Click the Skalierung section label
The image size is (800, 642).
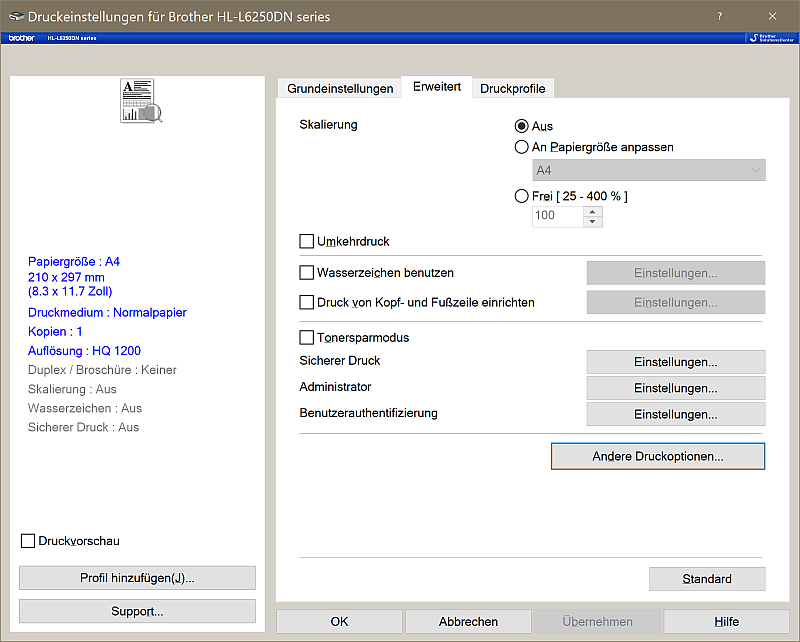pos(328,125)
